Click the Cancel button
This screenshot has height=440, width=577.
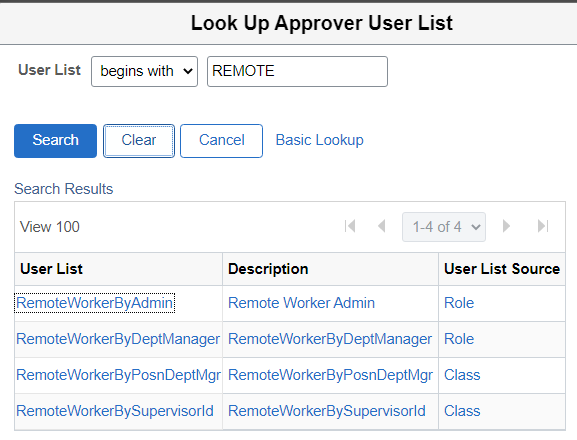tap(222, 141)
